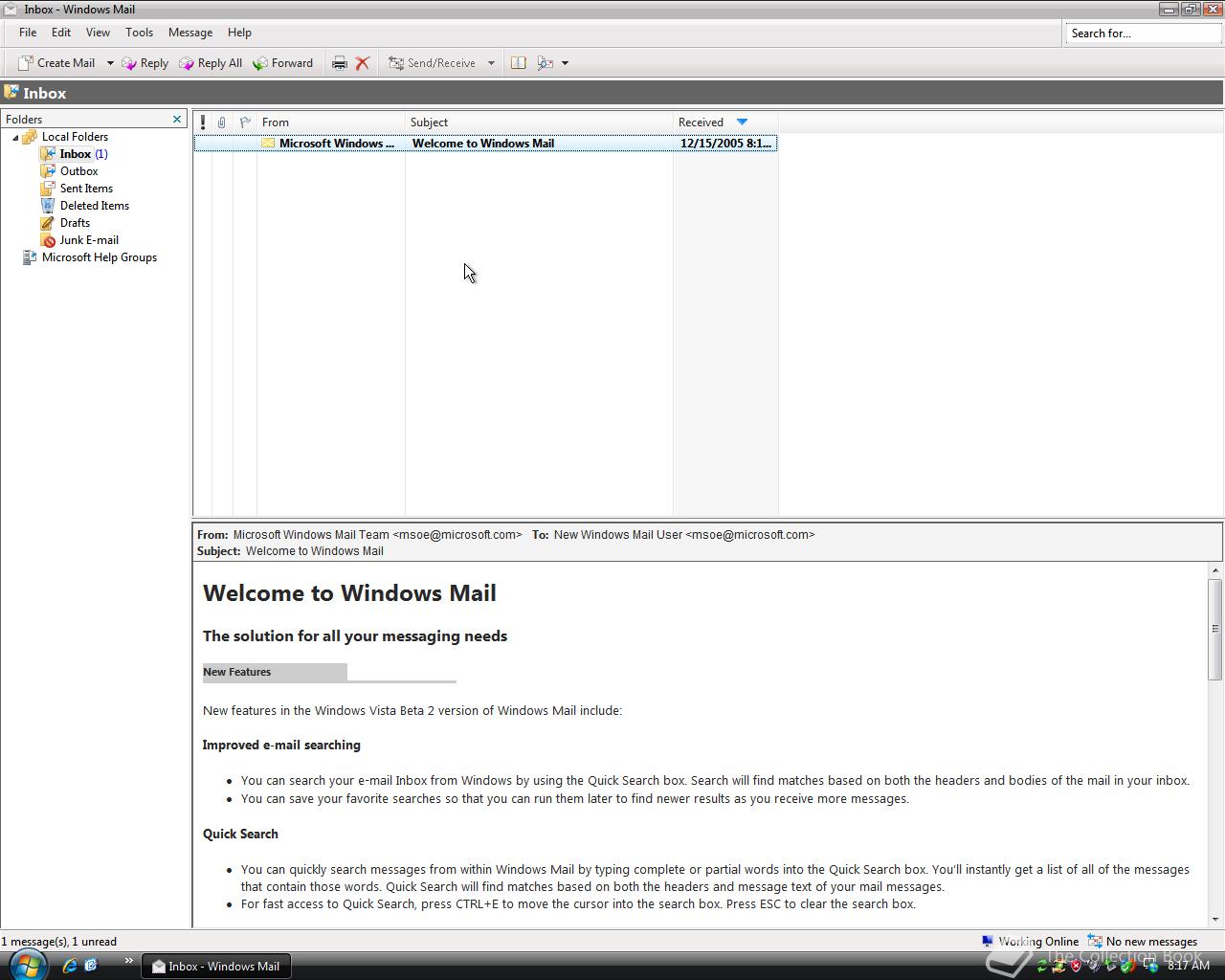Sort by the Priority exclamation column
Viewport: 1225px width, 980px height.
(x=203, y=122)
